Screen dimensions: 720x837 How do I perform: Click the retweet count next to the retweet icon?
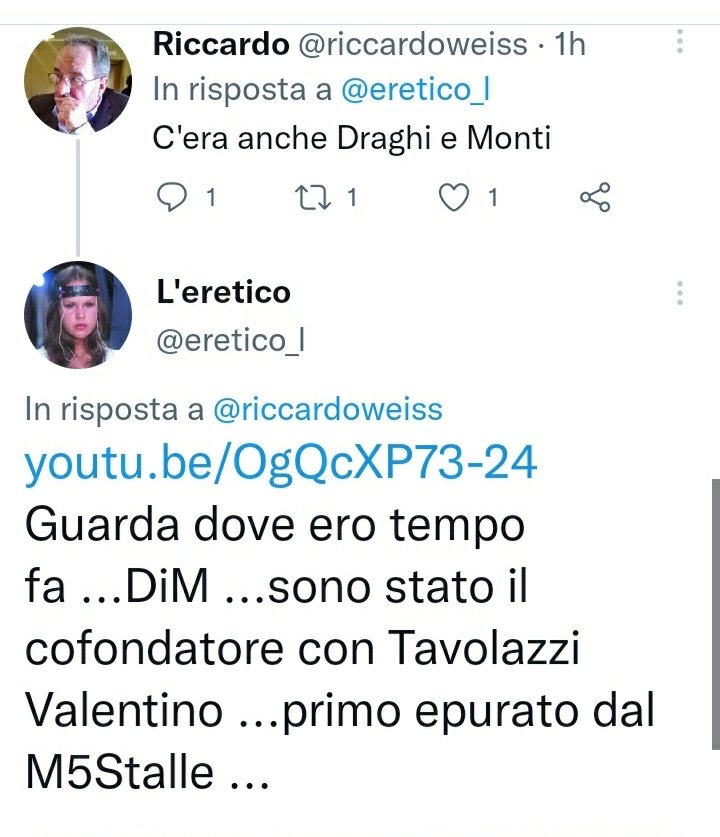352,198
